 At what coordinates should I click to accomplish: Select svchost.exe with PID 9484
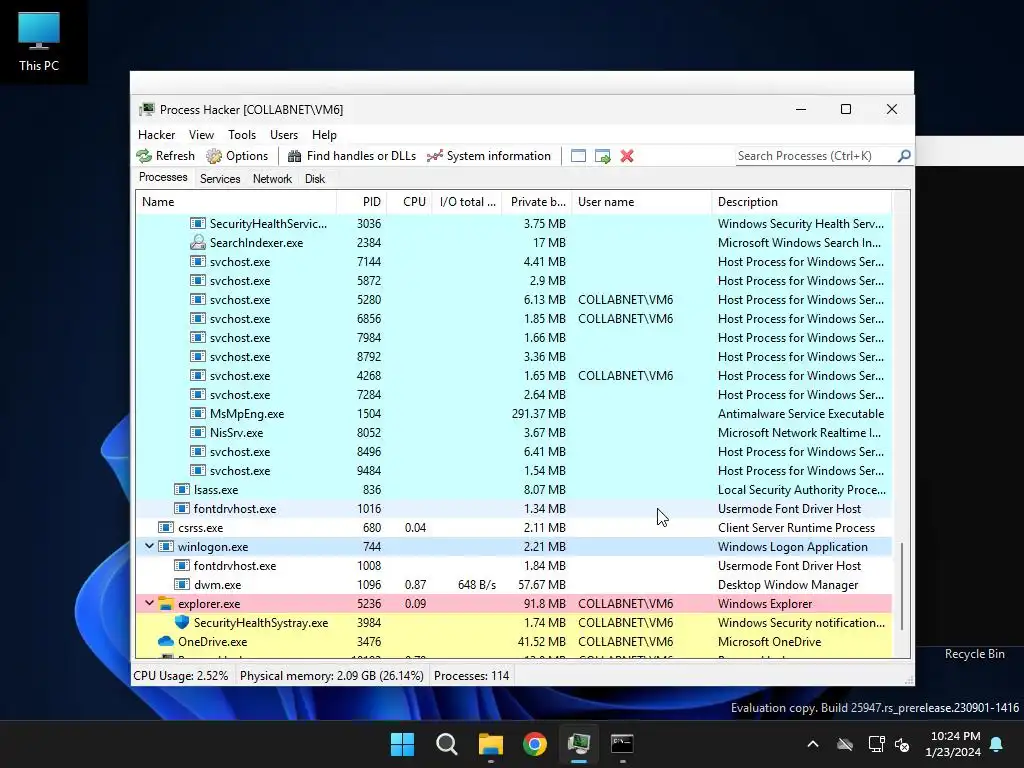(x=513, y=470)
